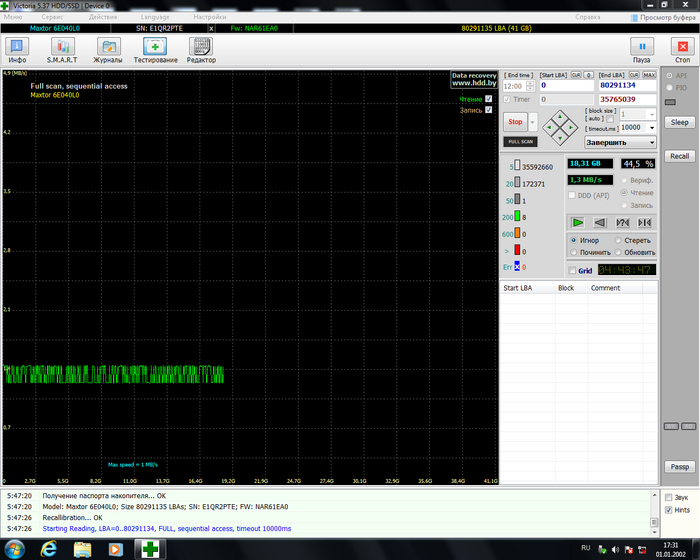Open the Действия menu
Image resolution: width=700 pixels, height=560 pixels.
point(103,17)
